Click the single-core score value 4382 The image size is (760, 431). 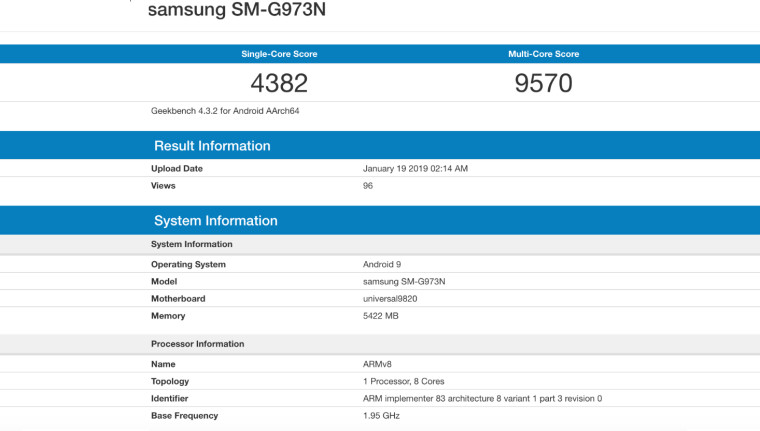279,83
